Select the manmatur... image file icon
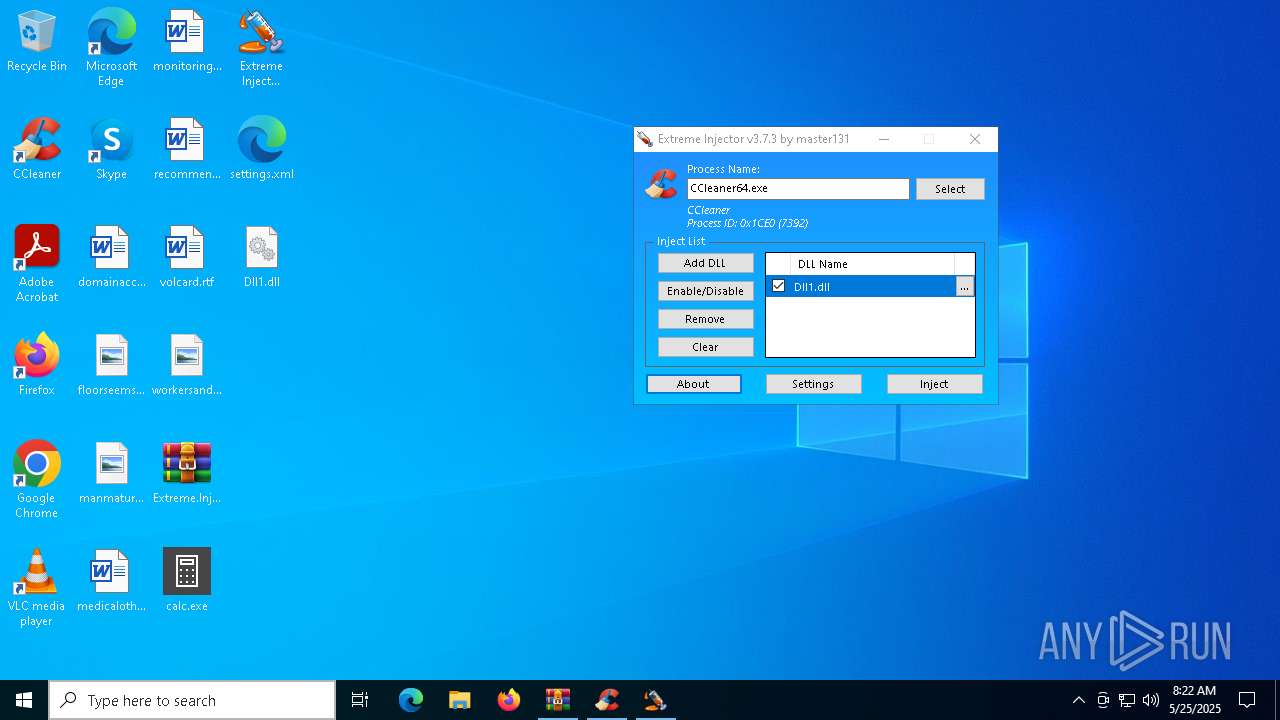 coord(111,474)
